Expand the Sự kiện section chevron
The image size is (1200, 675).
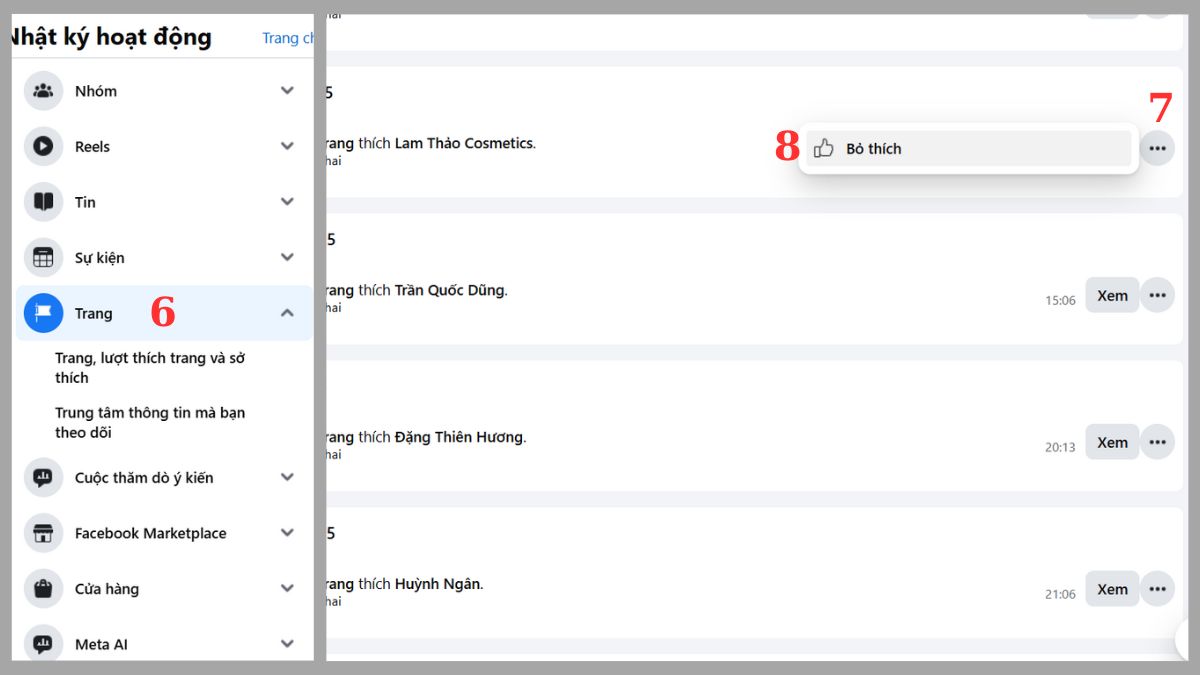click(287, 257)
